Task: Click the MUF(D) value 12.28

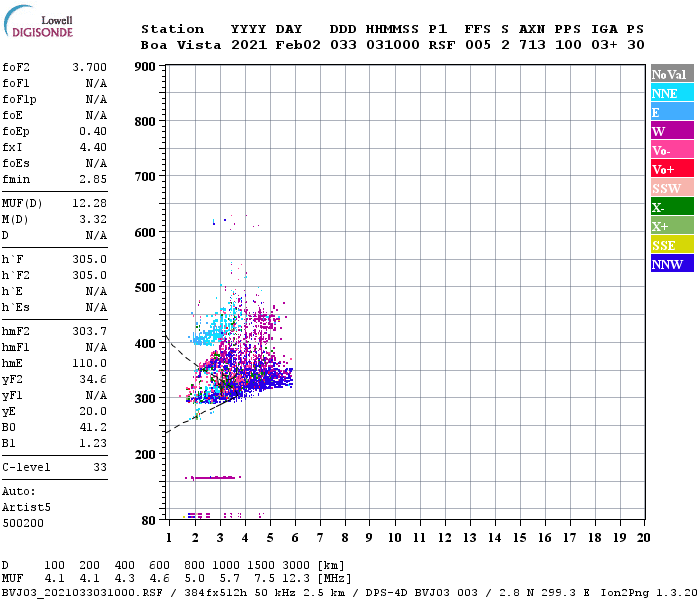Action: [x=89, y=203]
